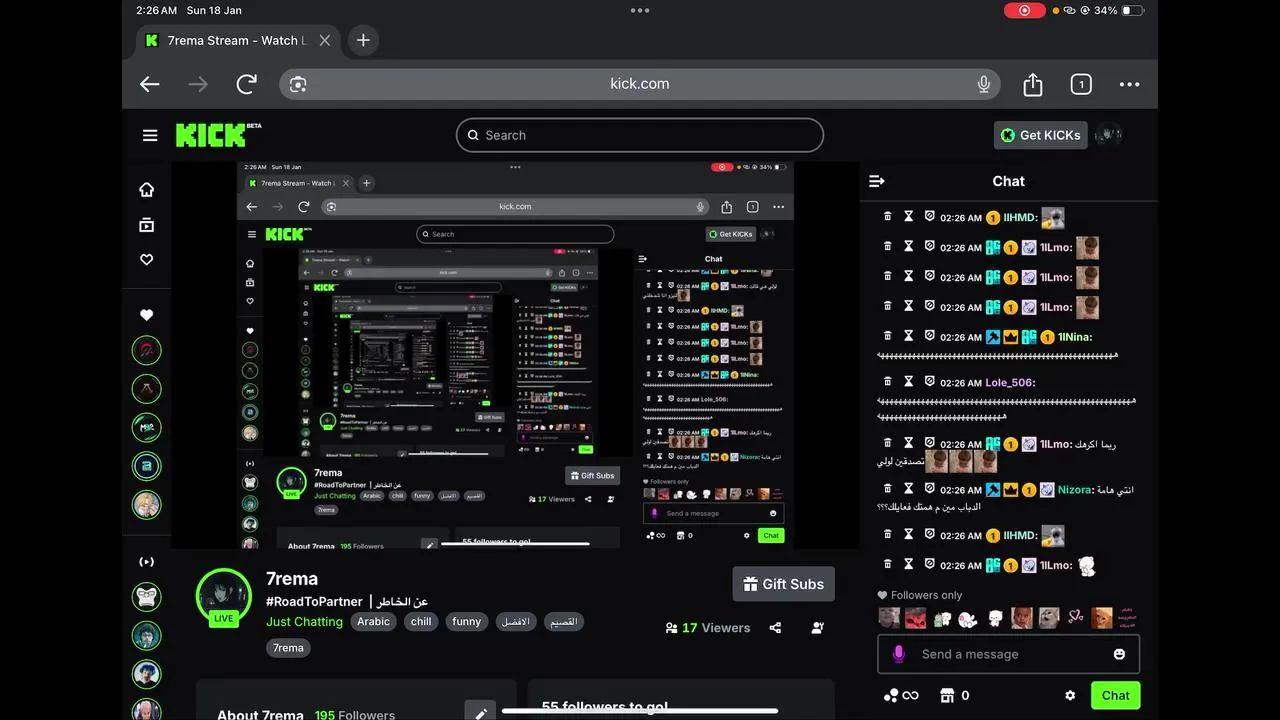Select the الافضل tag
Image resolution: width=1280 pixels, height=720 pixels.
tap(515, 621)
